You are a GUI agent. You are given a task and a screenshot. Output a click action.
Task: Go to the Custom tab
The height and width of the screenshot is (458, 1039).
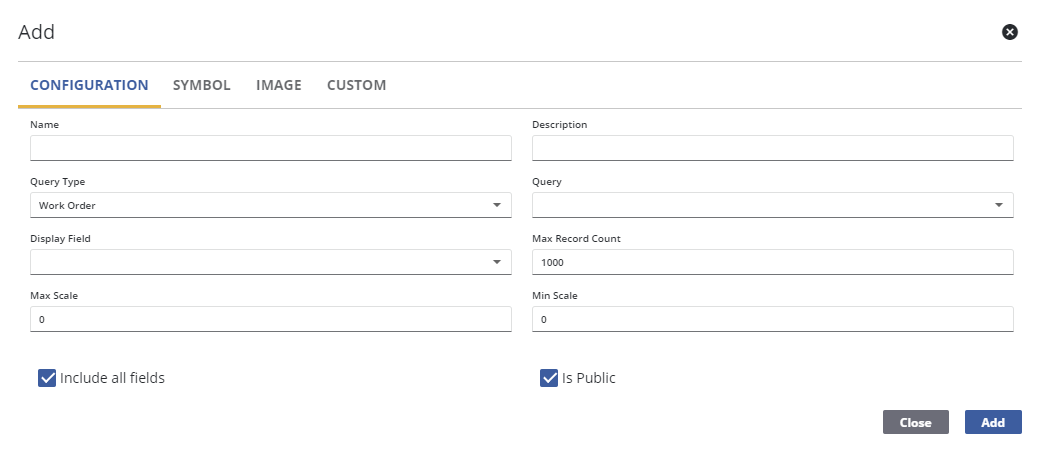[356, 85]
